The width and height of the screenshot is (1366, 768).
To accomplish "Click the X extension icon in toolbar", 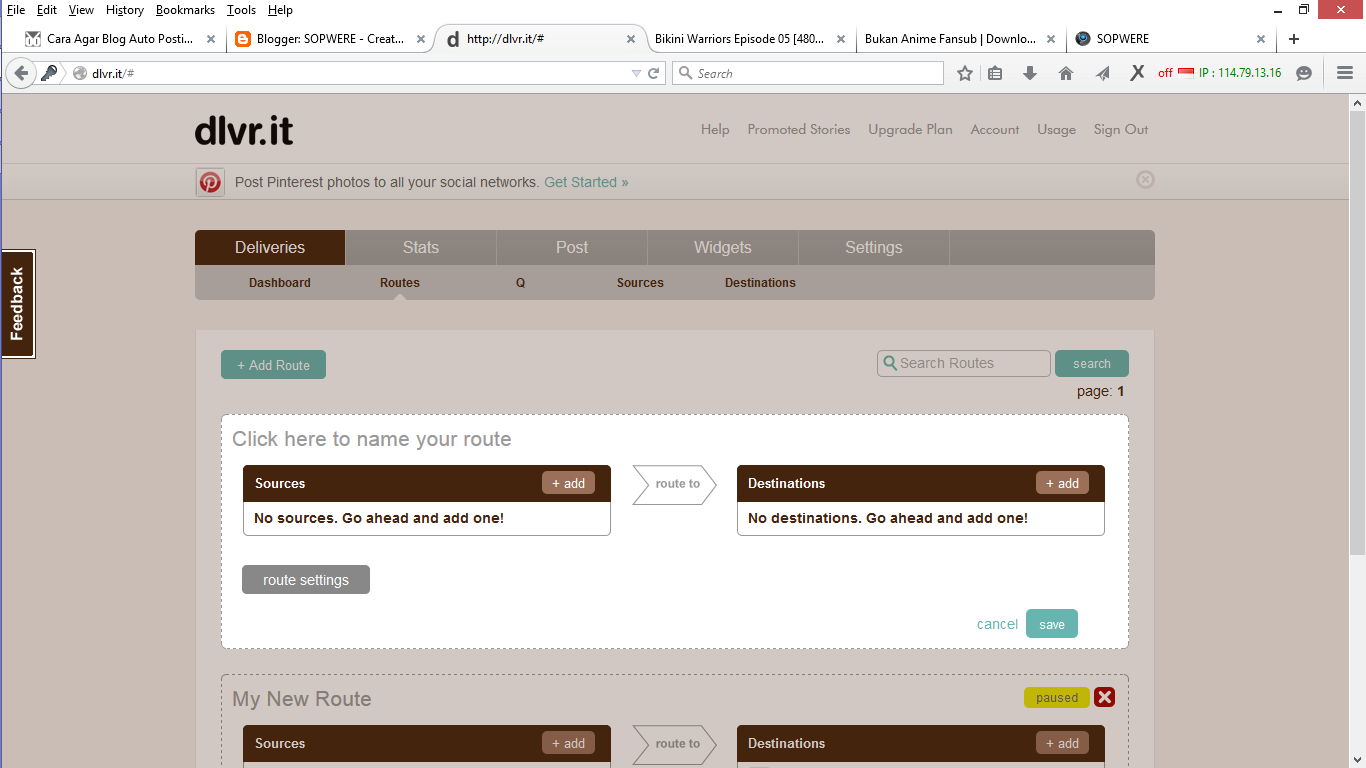I will pos(1137,73).
